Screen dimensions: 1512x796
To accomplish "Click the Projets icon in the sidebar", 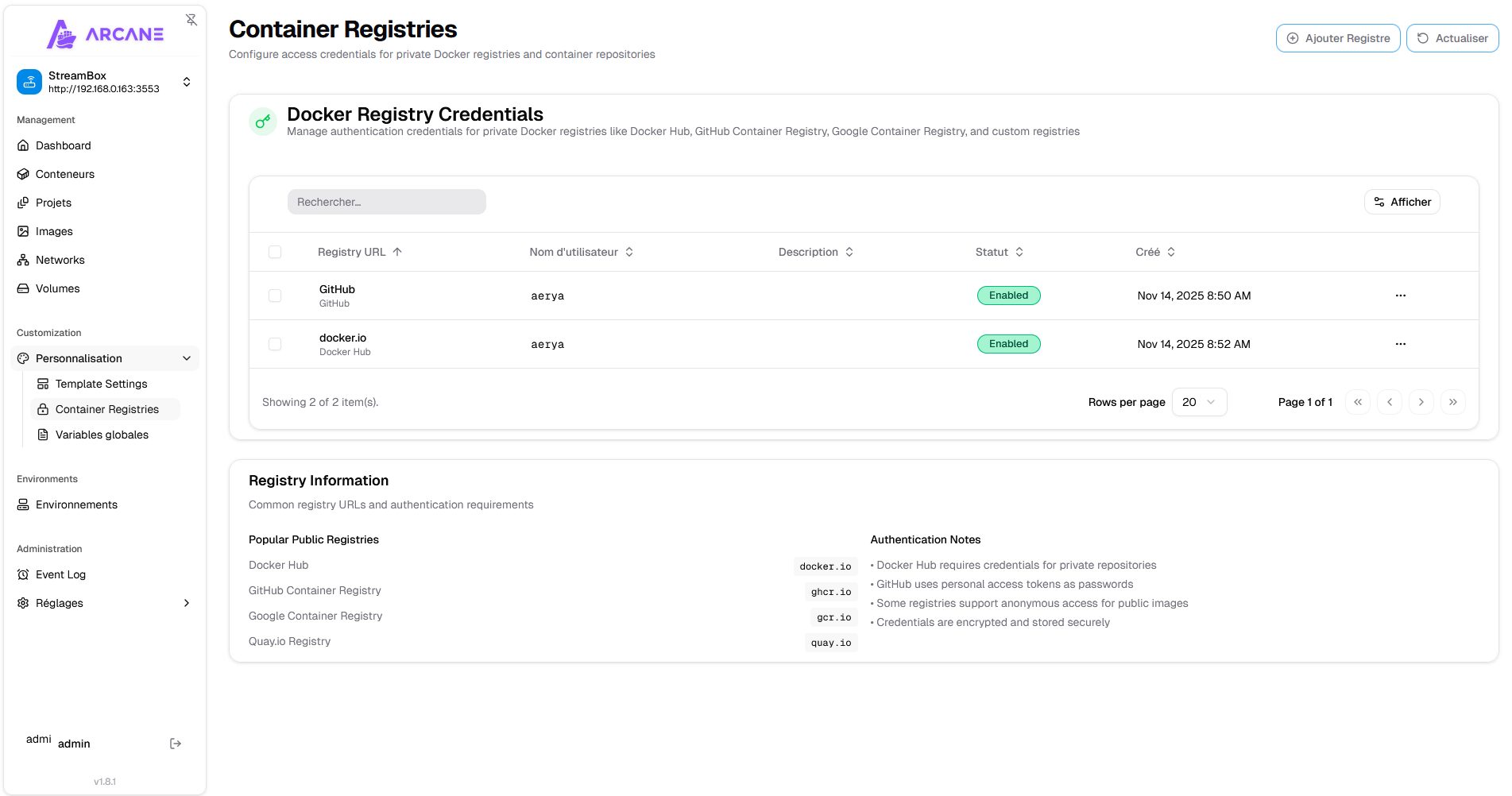I will point(23,203).
